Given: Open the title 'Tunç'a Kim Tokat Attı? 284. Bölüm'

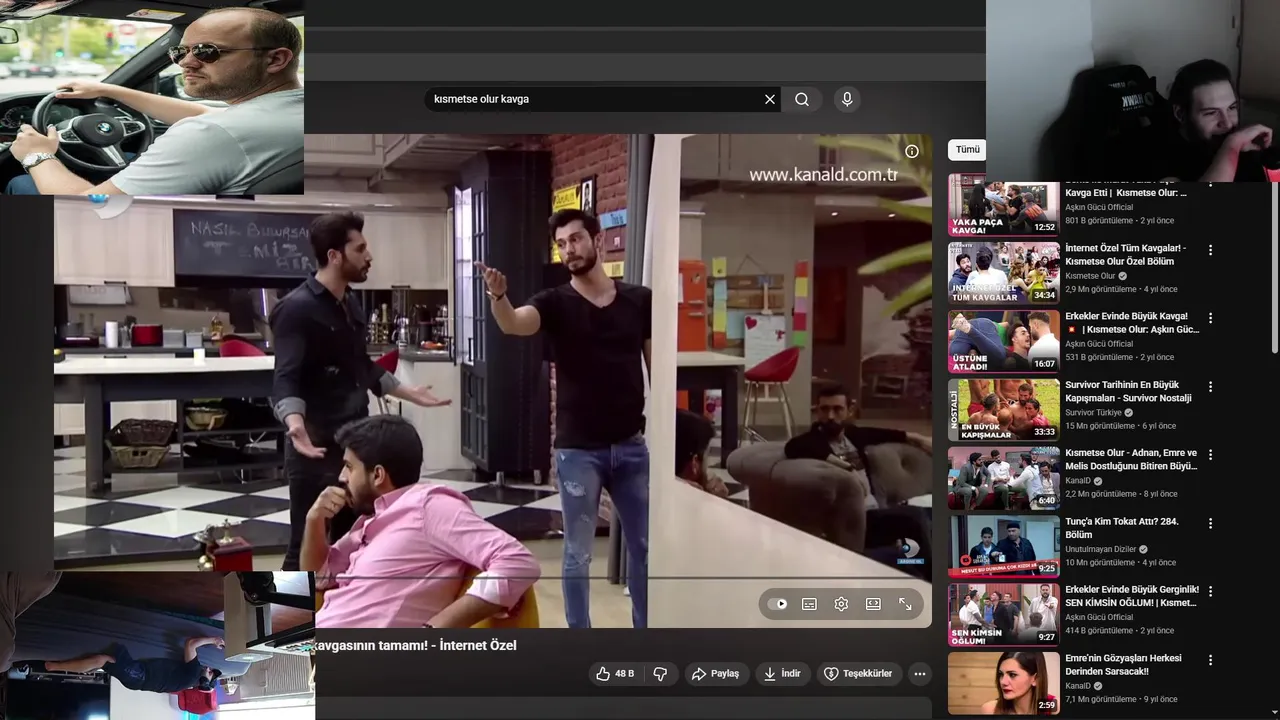Looking at the screenshot, I should [1122, 528].
